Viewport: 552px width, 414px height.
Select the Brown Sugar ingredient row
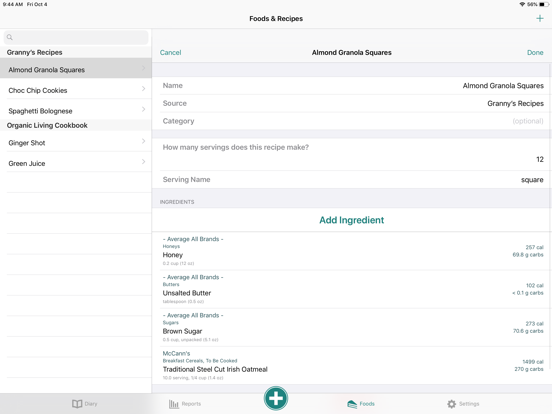pos(352,327)
